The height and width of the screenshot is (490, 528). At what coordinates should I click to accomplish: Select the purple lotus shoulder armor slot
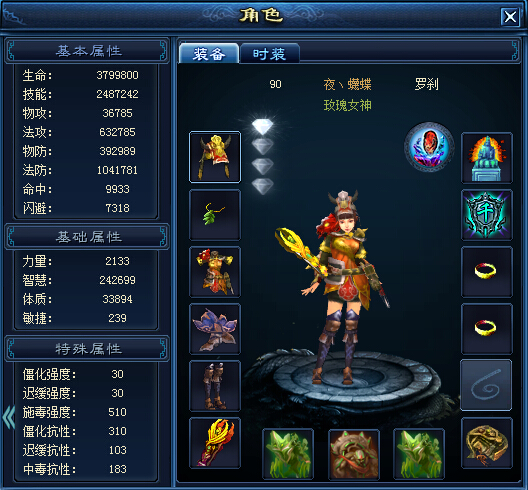coord(215,328)
